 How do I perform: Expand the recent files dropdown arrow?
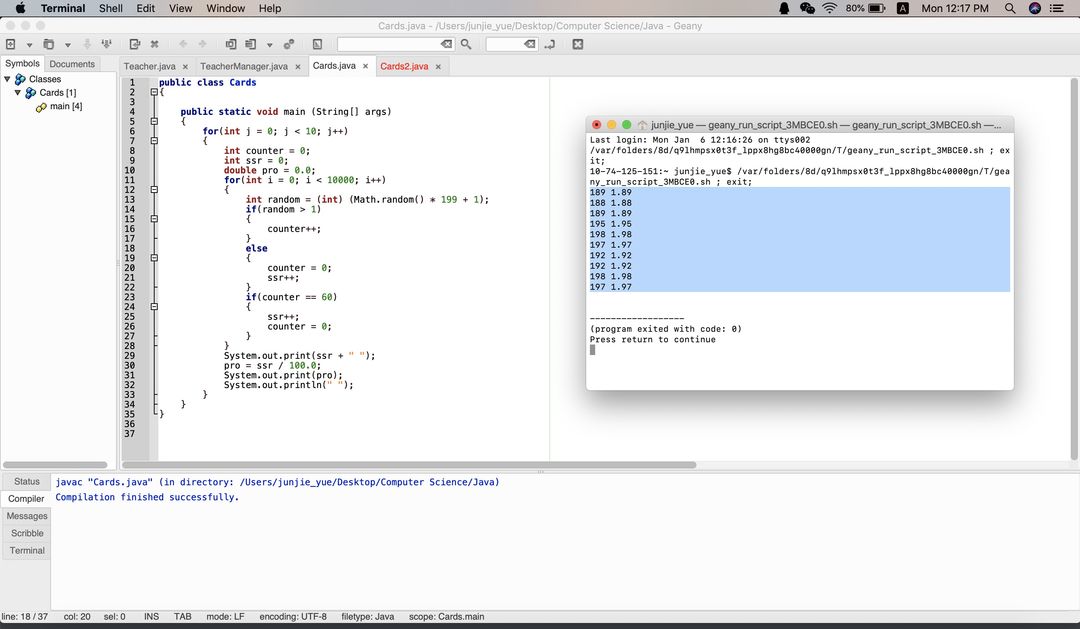click(x=68, y=45)
